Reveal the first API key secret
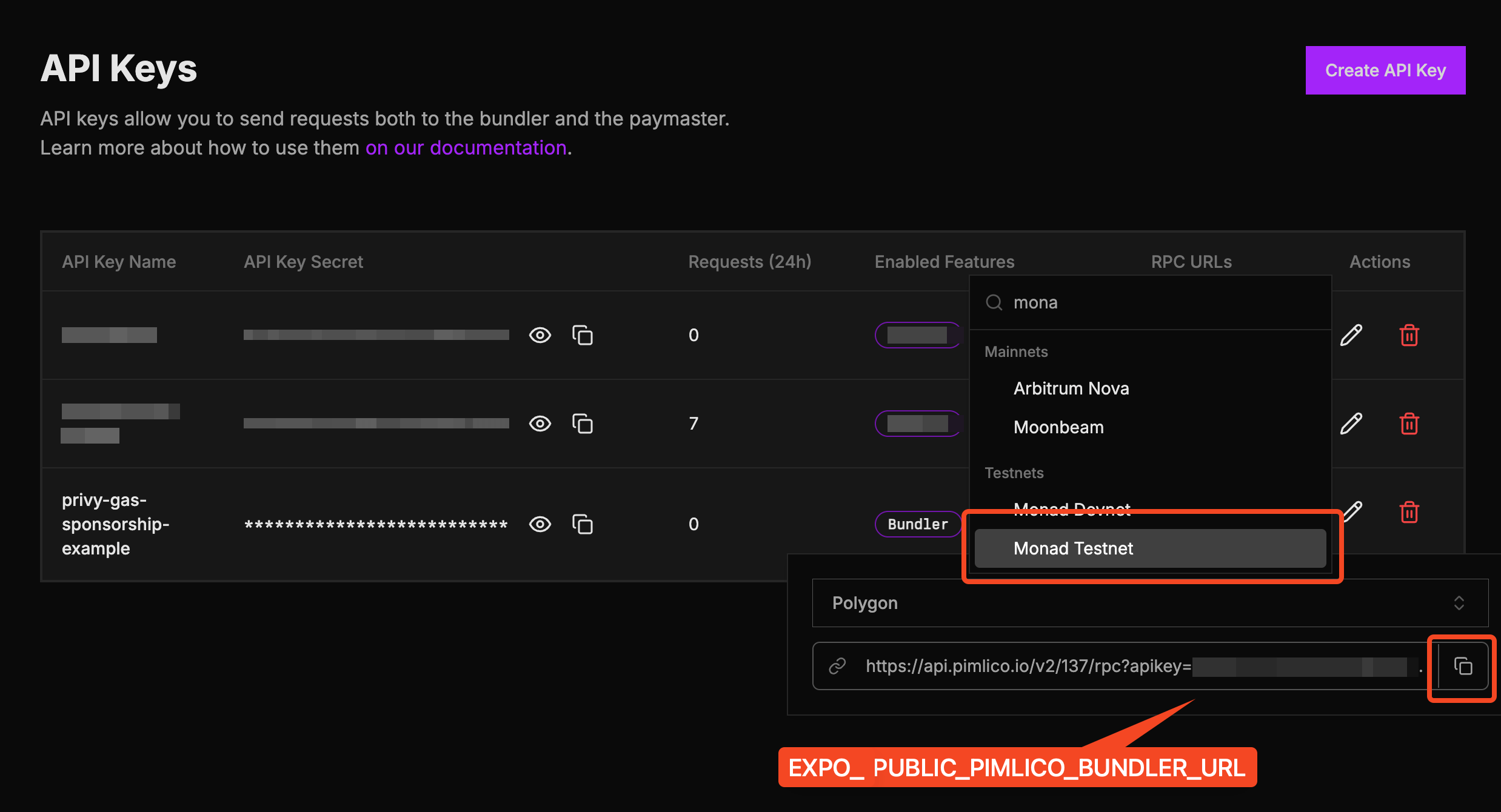Image resolution: width=1501 pixels, height=812 pixels. point(540,335)
